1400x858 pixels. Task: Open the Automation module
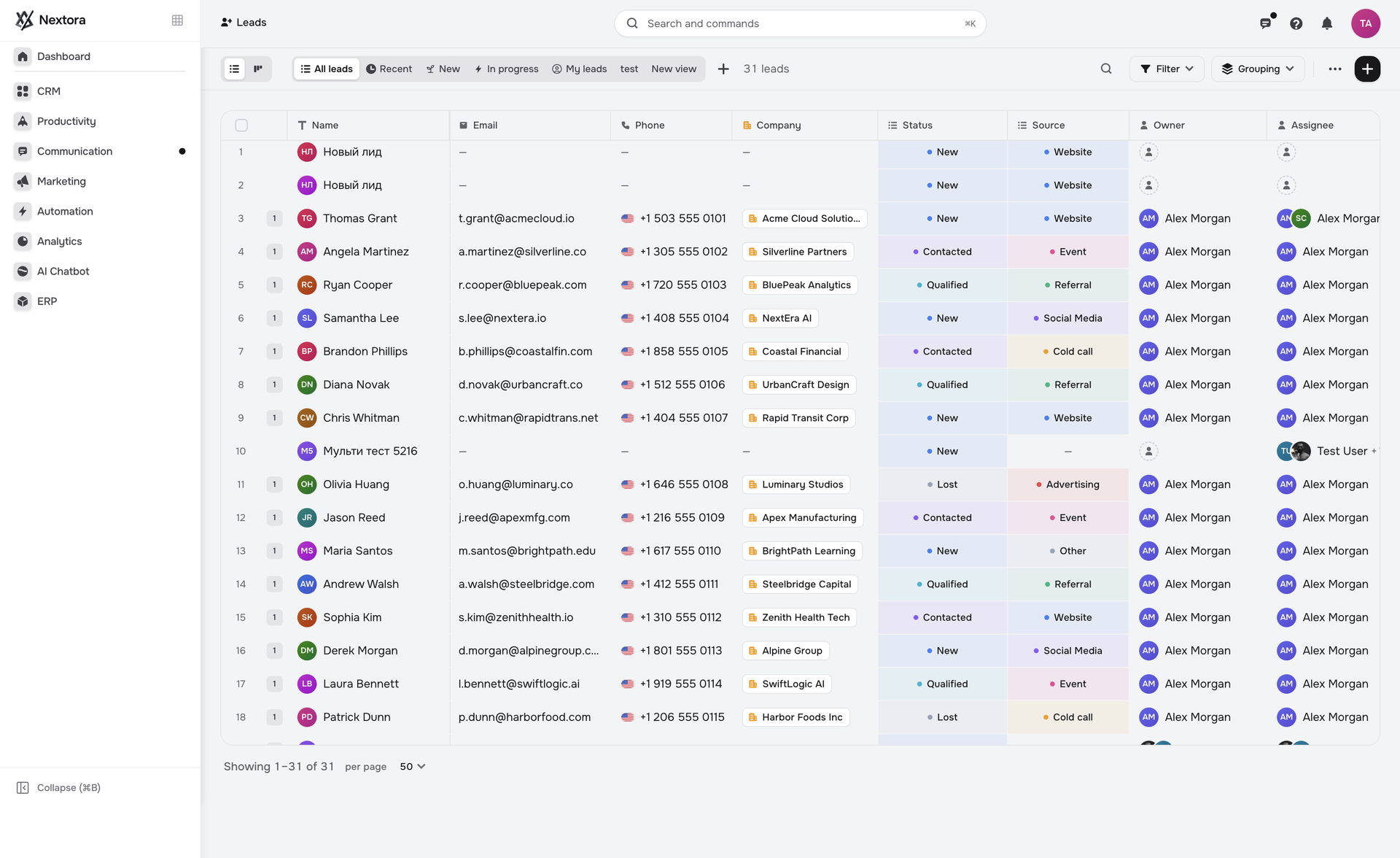click(x=100, y=211)
